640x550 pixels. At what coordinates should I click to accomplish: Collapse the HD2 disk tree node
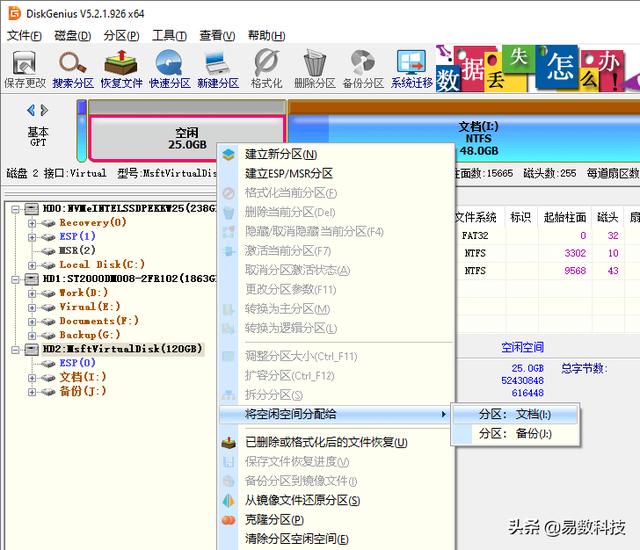(x=15, y=350)
